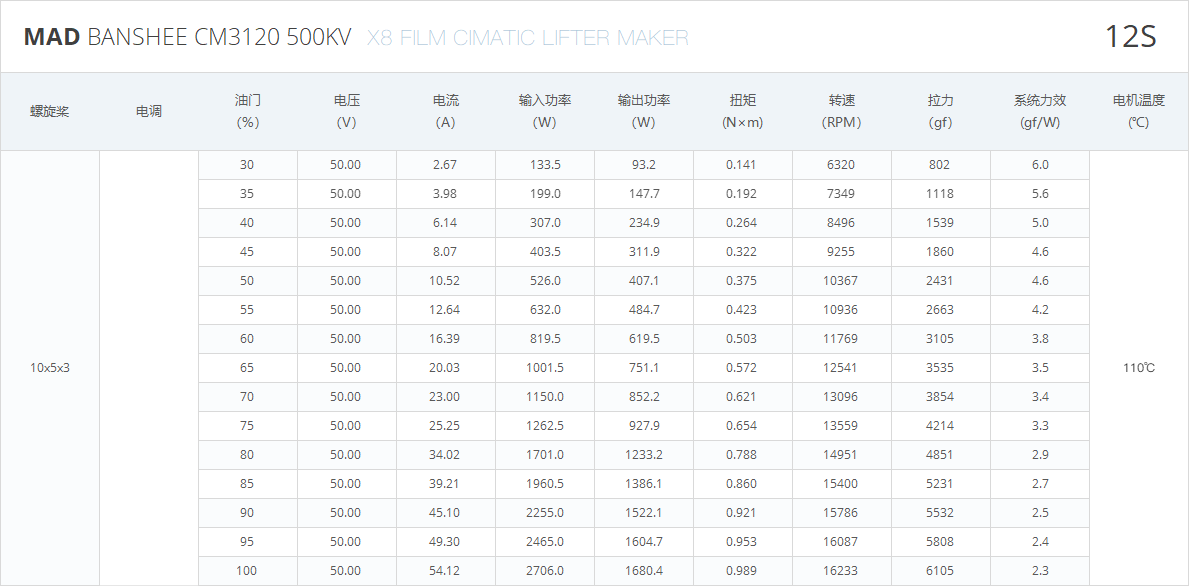Click the throttle value 80
This screenshot has height=586, width=1189.
tap(247, 454)
